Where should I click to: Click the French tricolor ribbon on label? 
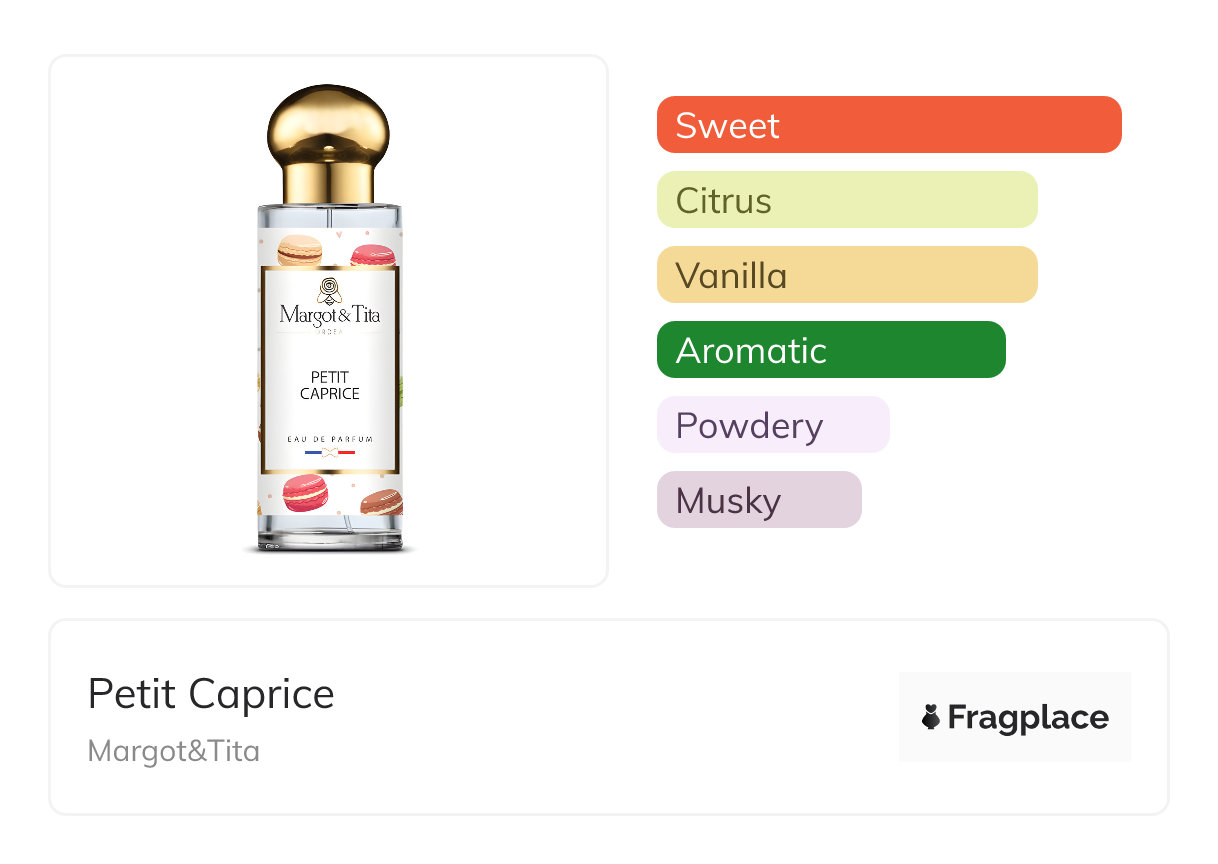click(x=329, y=453)
